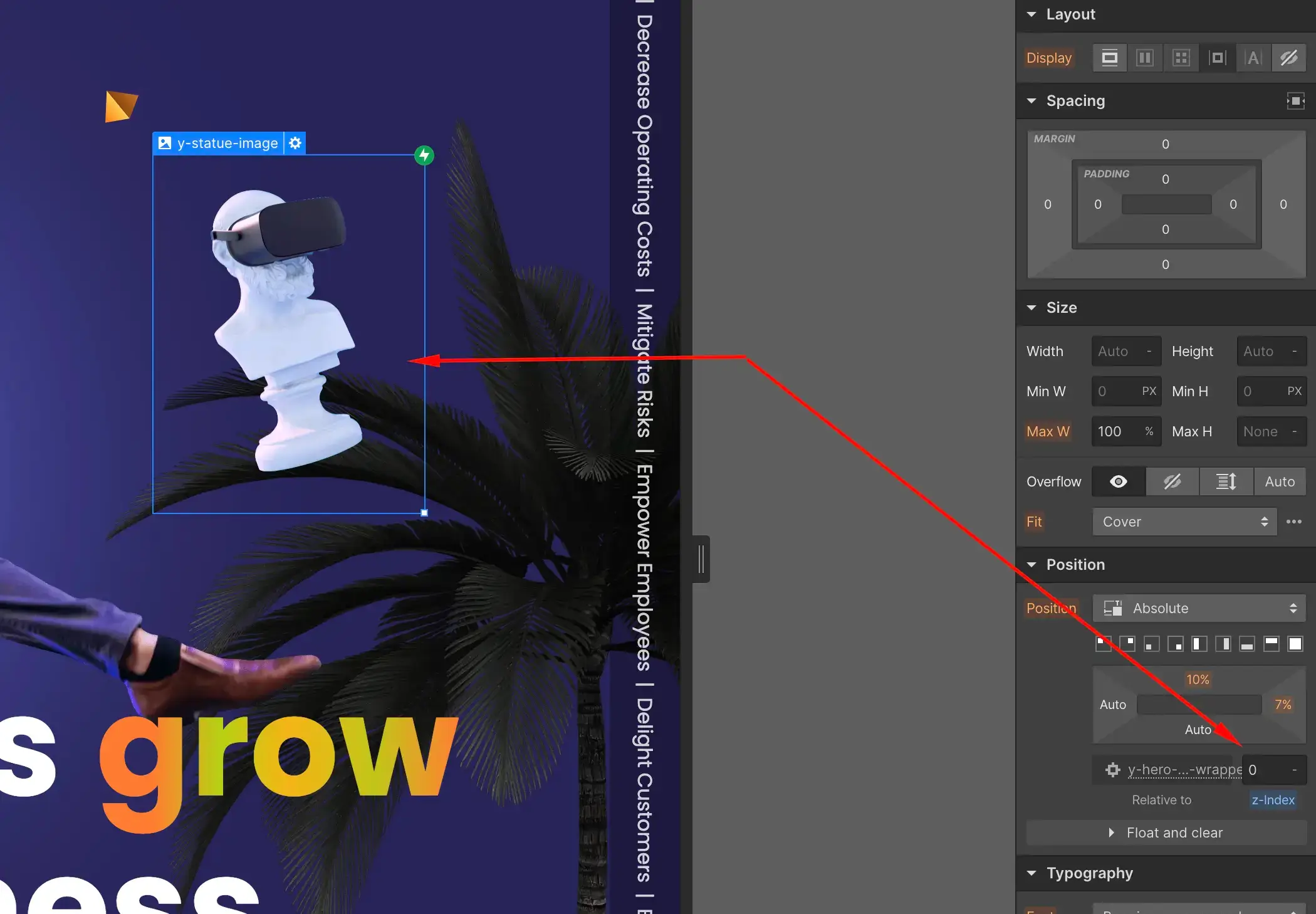The width and height of the screenshot is (1316, 914).
Task: Edit the top margin value
Action: [x=1166, y=144]
